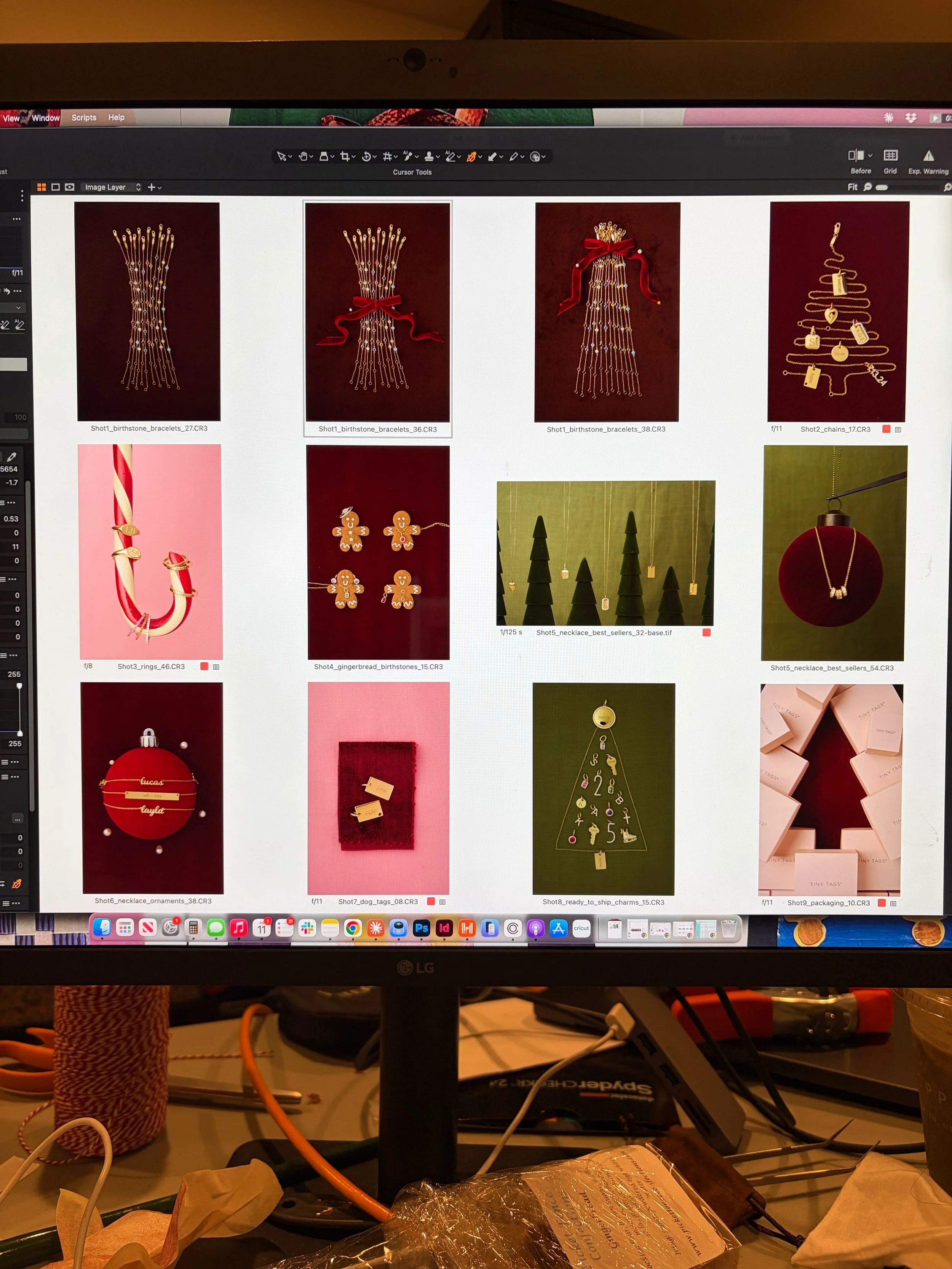This screenshot has height=1269, width=952.
Task: Select the pointer cursor tool
Action: pos(281,156)
